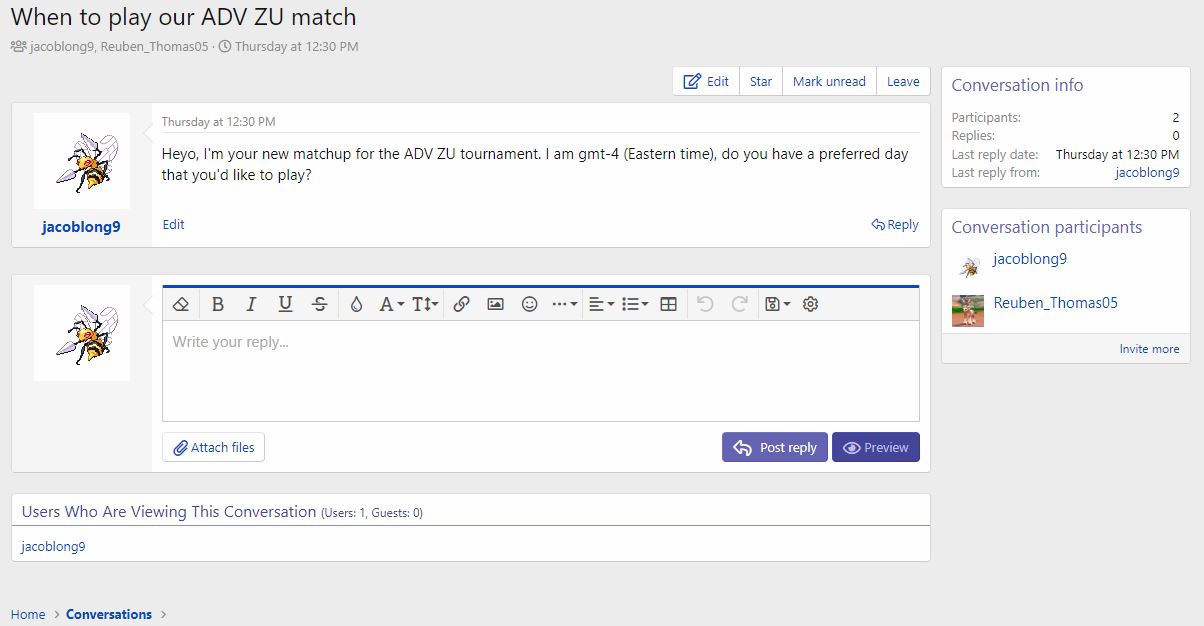Open the font family dropdown
Viewport: 1204px width, 626px height.
coord(391,304)
